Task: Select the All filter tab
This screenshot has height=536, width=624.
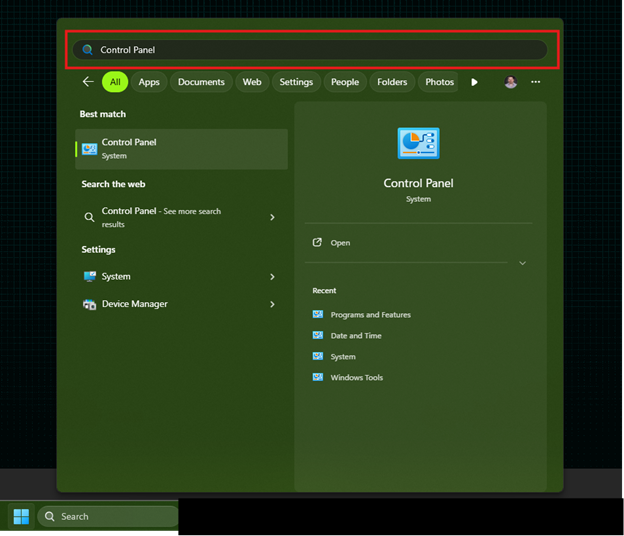Action: [115, 82]
